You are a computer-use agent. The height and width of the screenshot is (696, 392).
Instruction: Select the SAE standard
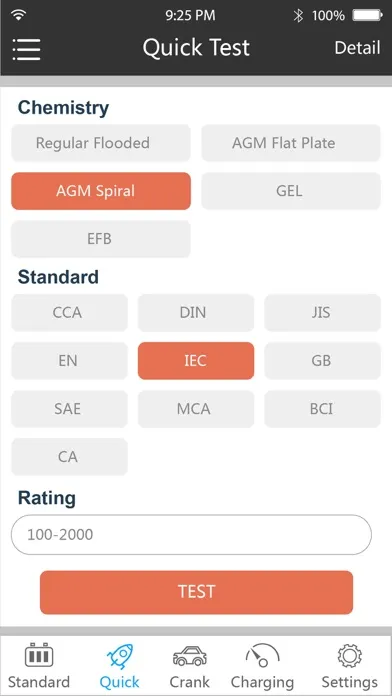[x=69, y=409]
